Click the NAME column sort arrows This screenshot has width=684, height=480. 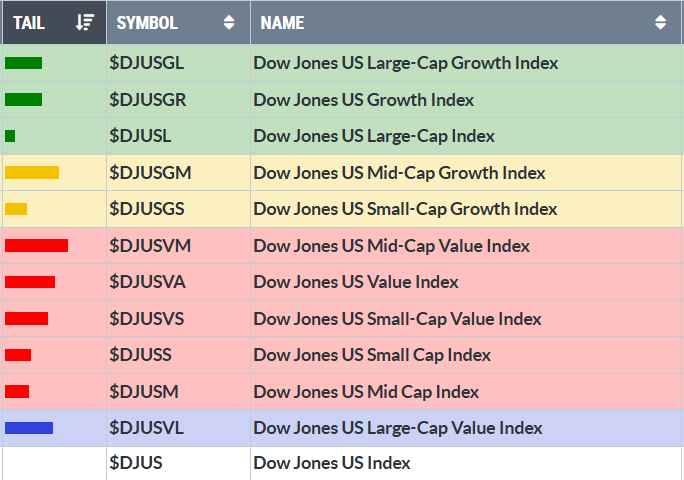coord(660,22)
